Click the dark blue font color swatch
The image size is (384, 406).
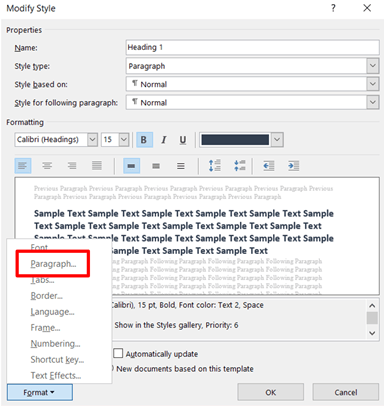[x=235, y=140]
